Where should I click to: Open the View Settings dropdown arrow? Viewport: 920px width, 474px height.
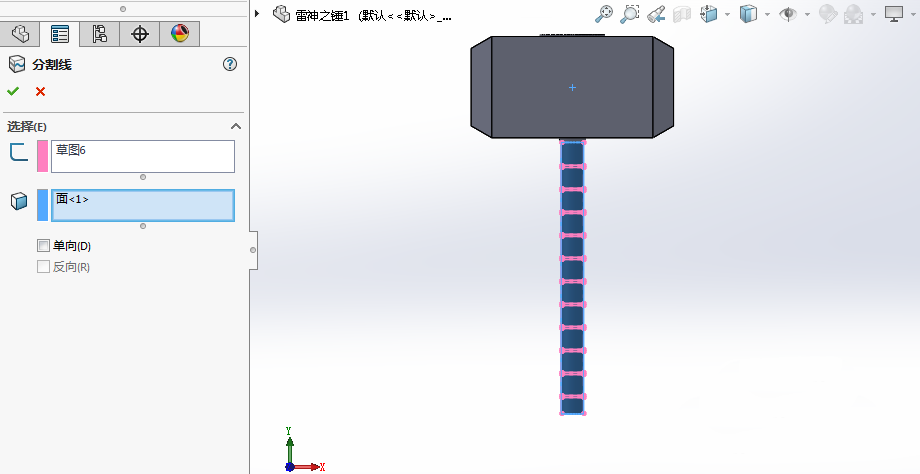913,14
